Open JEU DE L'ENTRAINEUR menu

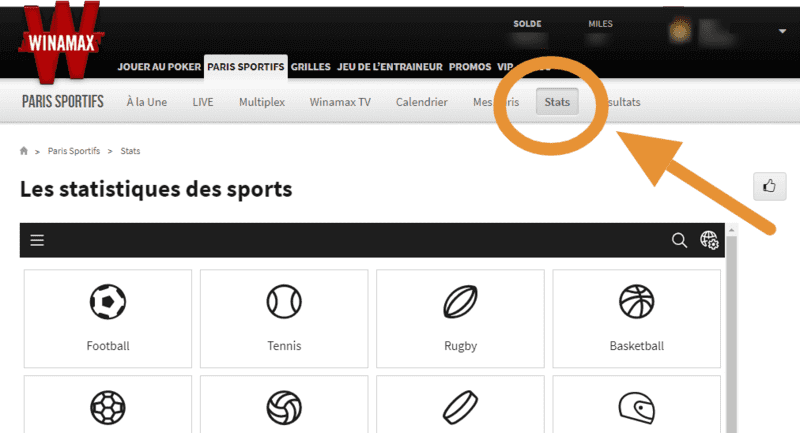pyautogui.click(x=390, y=67)
